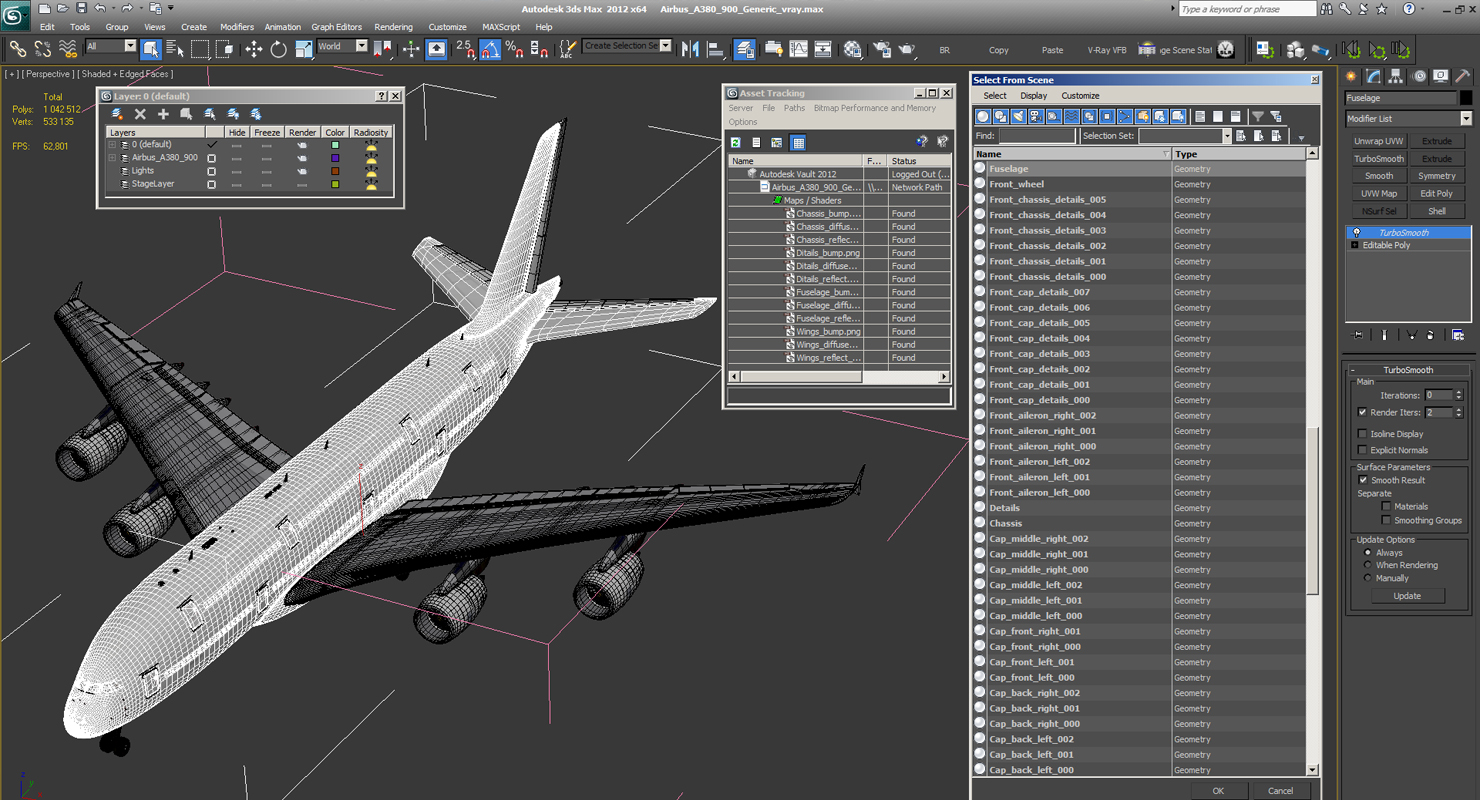Screen dimensions: 1480x800
Task: Enable the Isoline Display checkbox
Action: (1363, 434)
